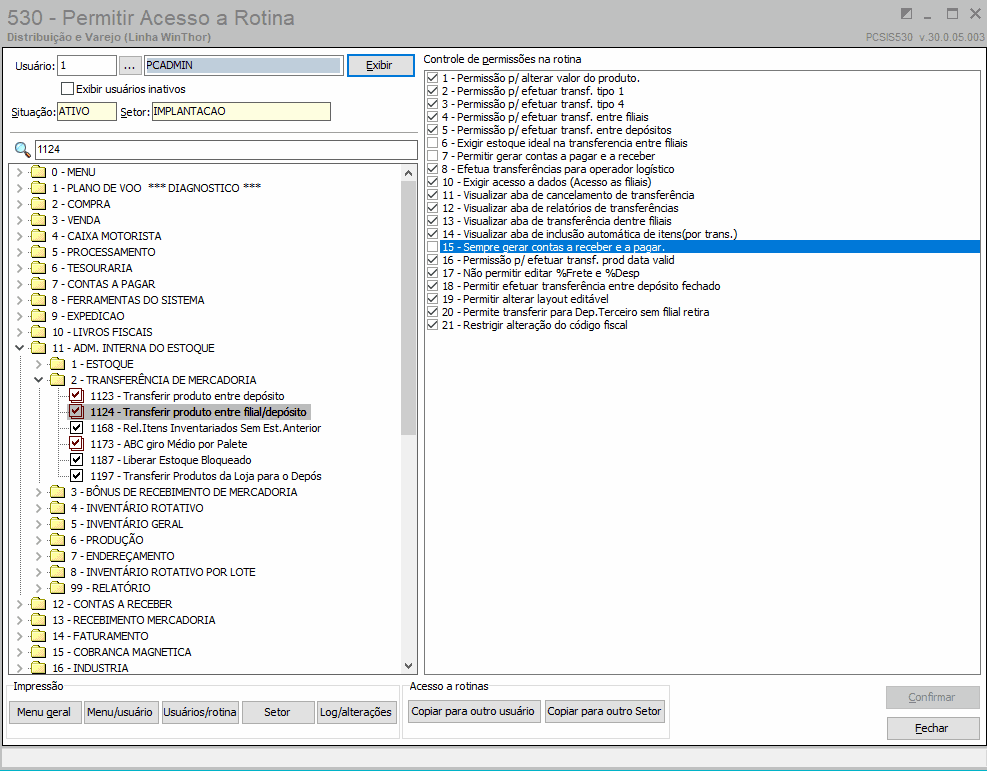Click the window options icon beside minimize

(906, 14)
